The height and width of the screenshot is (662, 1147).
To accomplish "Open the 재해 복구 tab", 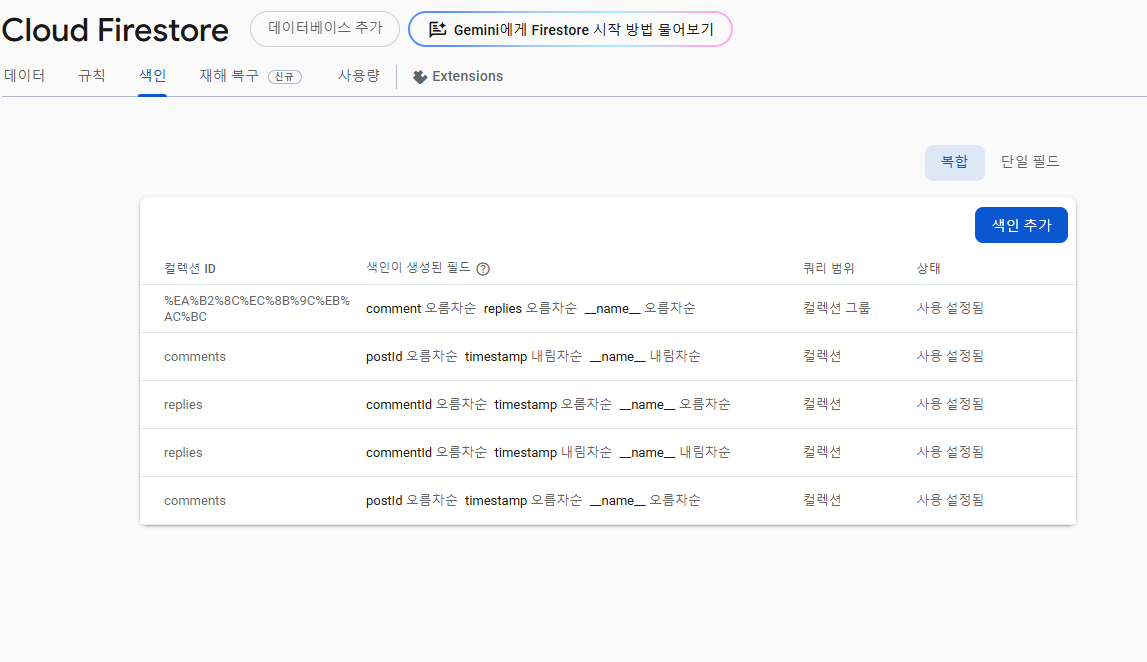I will point(229,76).
